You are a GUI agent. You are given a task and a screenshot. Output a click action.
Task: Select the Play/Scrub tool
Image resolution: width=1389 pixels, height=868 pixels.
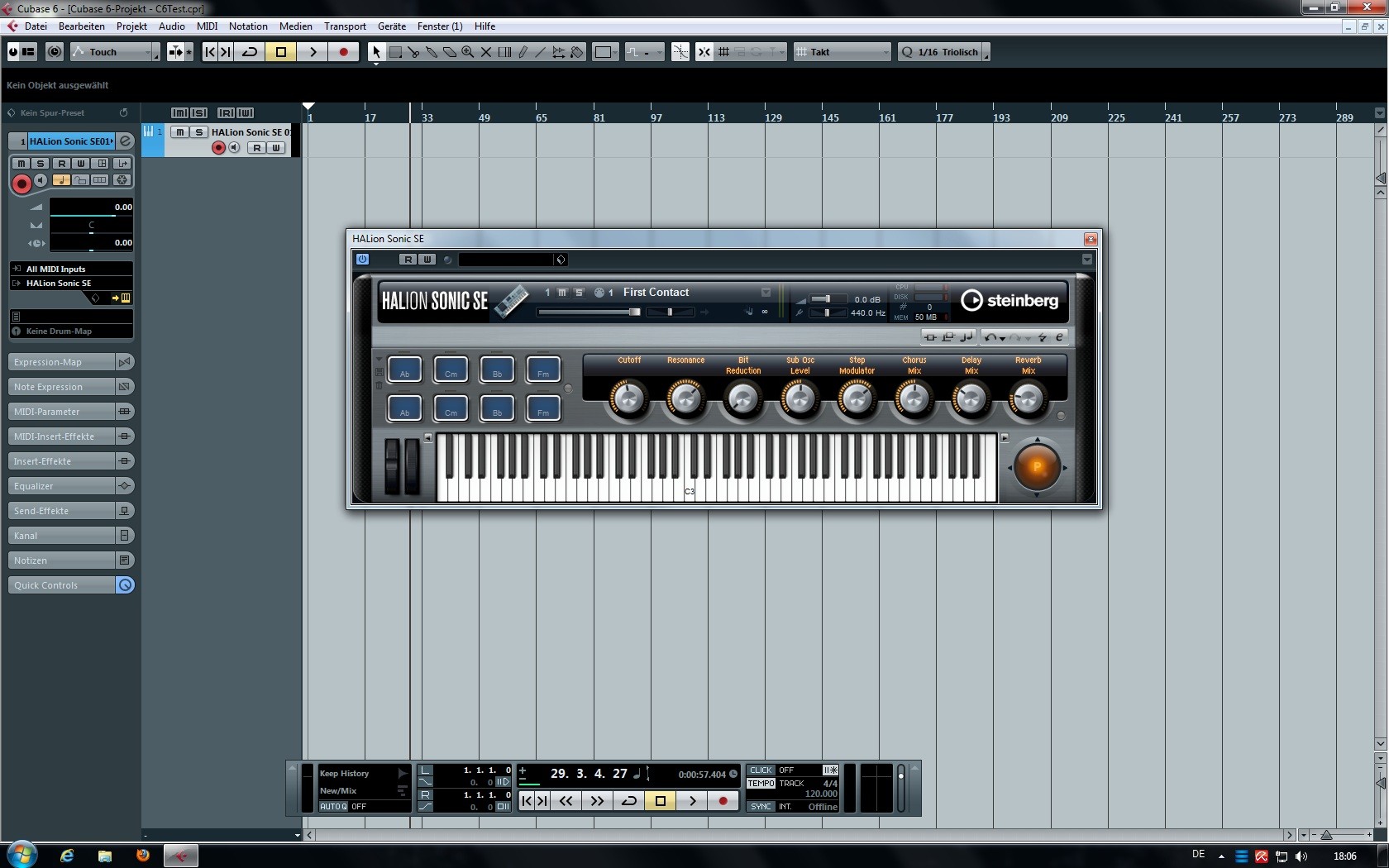(559, 52)
